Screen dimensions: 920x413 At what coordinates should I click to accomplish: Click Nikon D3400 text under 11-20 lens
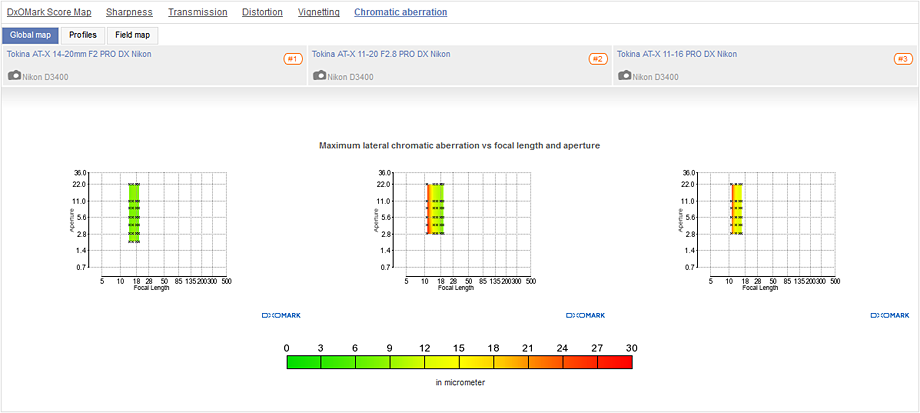(x=350, y=77)
